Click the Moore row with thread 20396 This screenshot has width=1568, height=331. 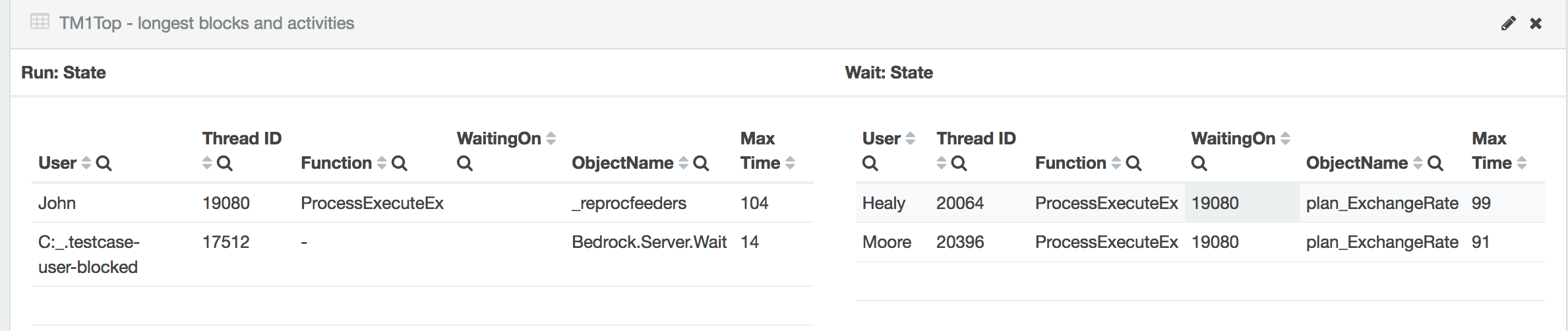click(x=1200, y=242)
